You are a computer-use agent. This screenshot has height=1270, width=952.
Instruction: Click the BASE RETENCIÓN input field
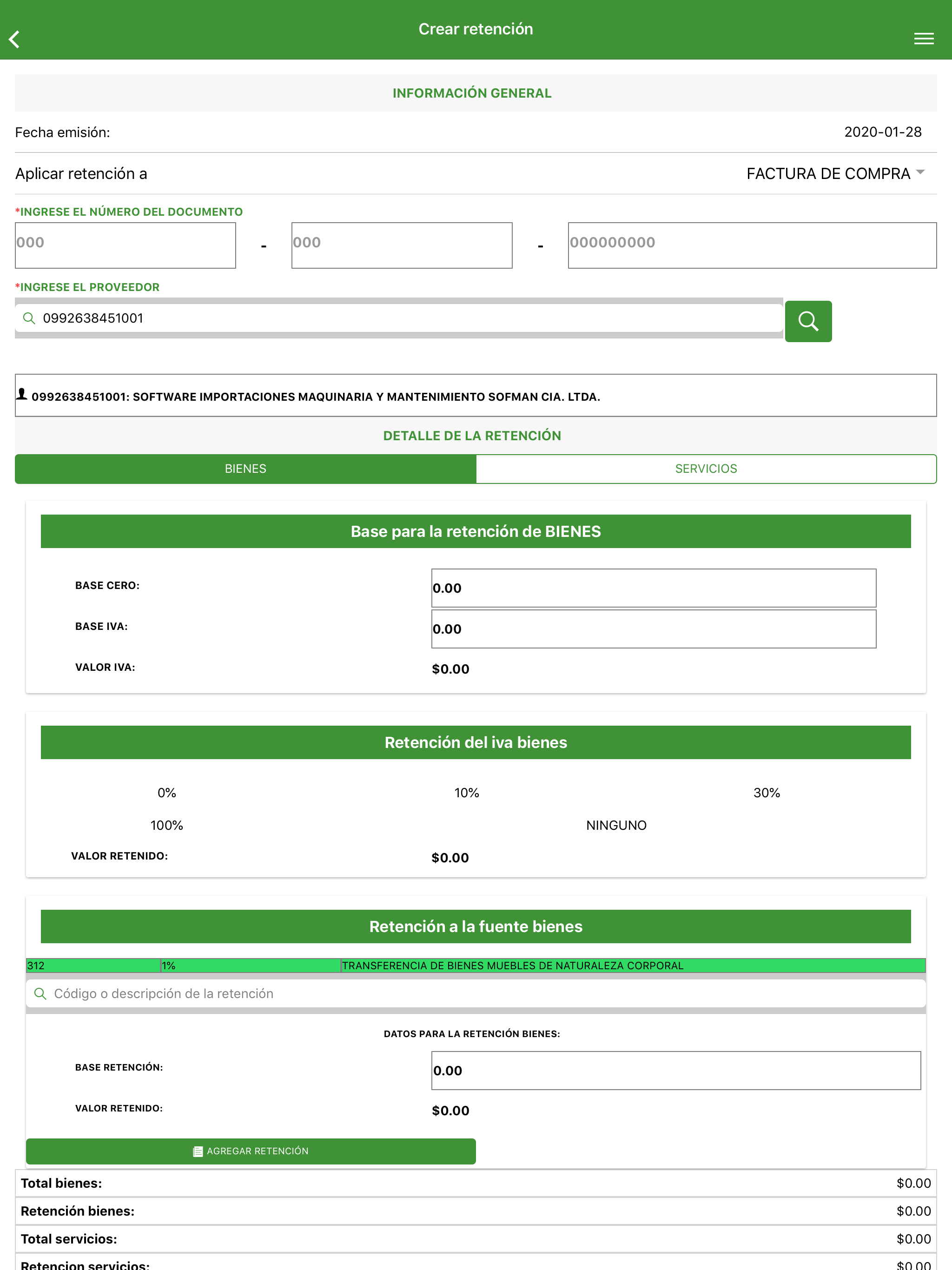point(676,1070)
